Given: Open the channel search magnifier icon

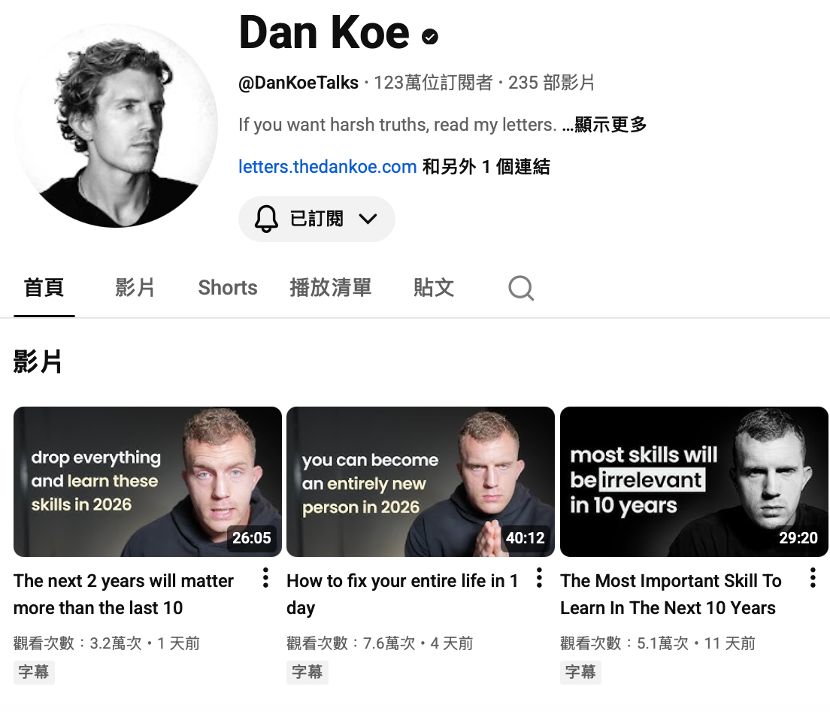Looking at the screenshot, I should pyautogui.click(x=521, y=288).
